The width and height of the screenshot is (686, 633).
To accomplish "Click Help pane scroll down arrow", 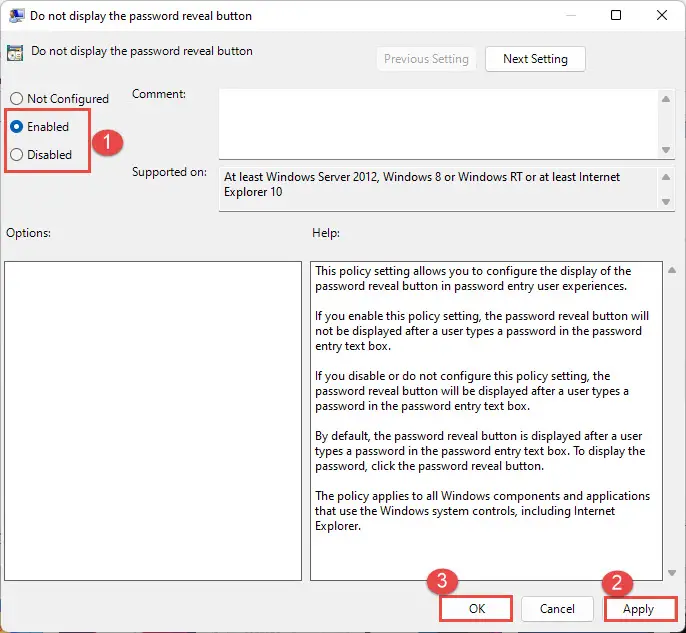I will pos(672,573).
